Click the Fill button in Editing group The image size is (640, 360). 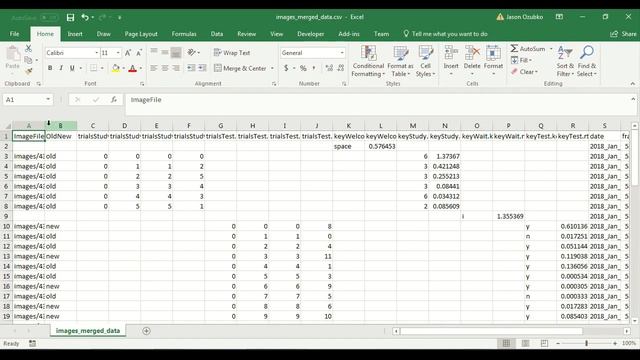521,60
